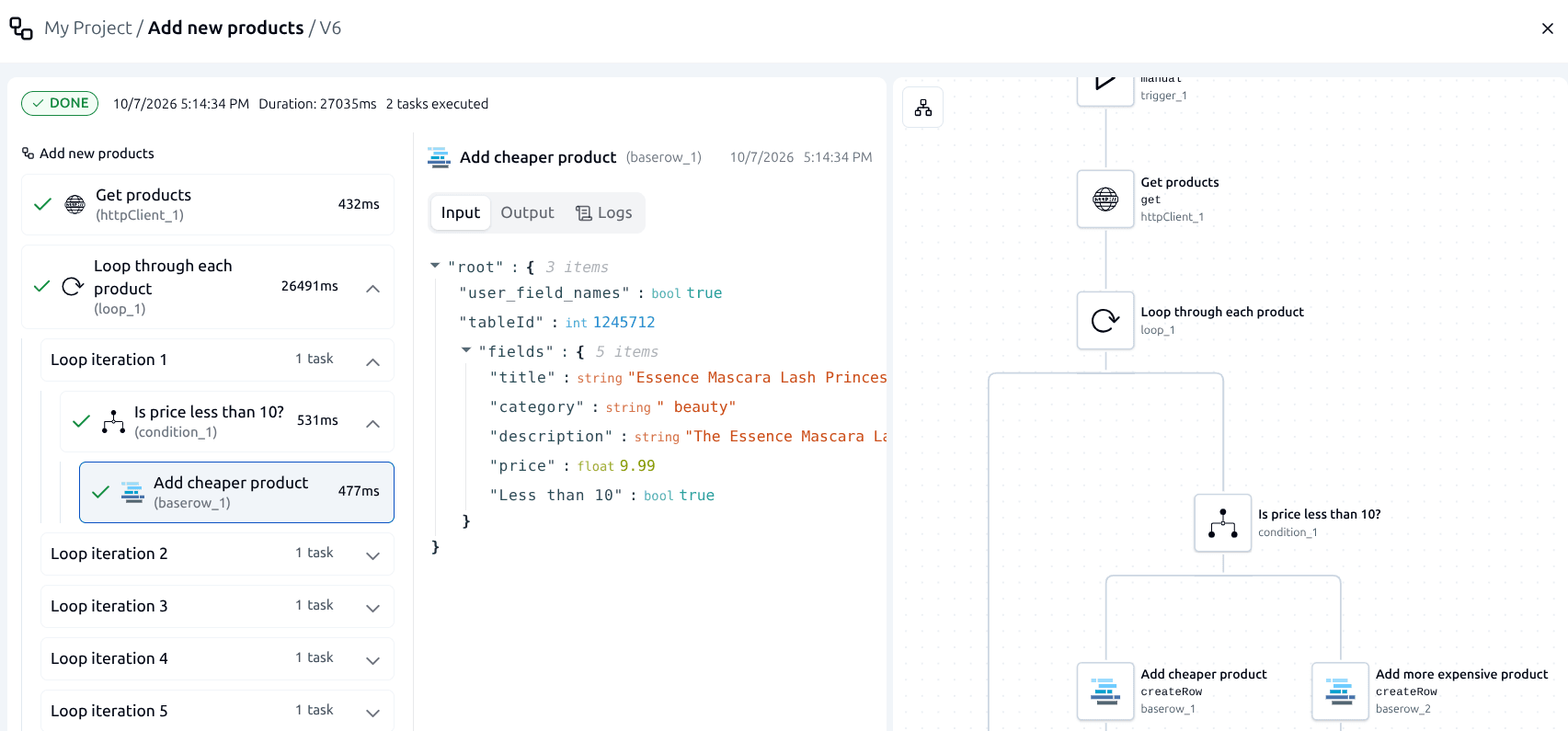Click the workflow logo icon beside My Project
The height and width of the screenshot is (731, 1568).
tap(21, 28)
